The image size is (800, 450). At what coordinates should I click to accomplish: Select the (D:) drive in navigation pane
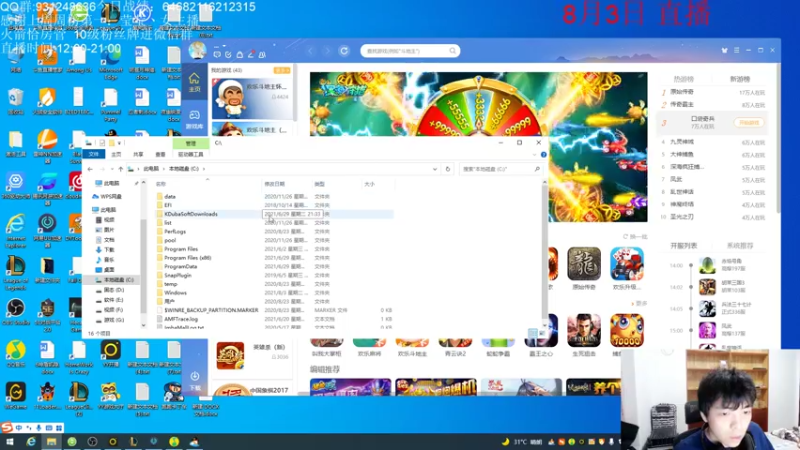[113, 290]
